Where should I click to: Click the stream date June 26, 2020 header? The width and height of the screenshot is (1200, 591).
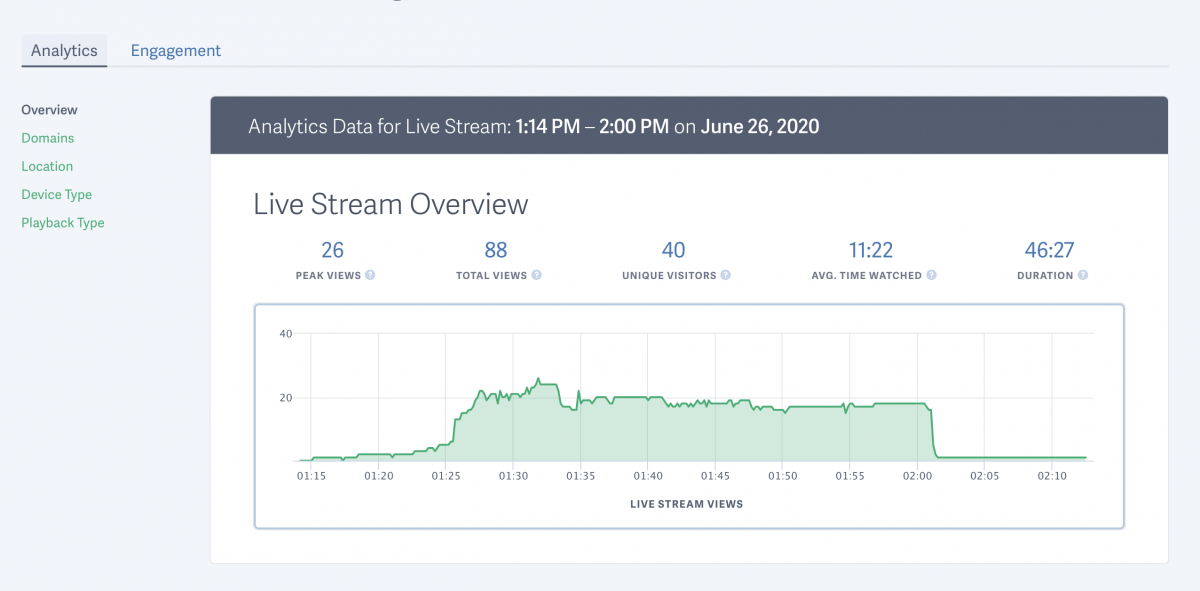[x=760, y=126]
